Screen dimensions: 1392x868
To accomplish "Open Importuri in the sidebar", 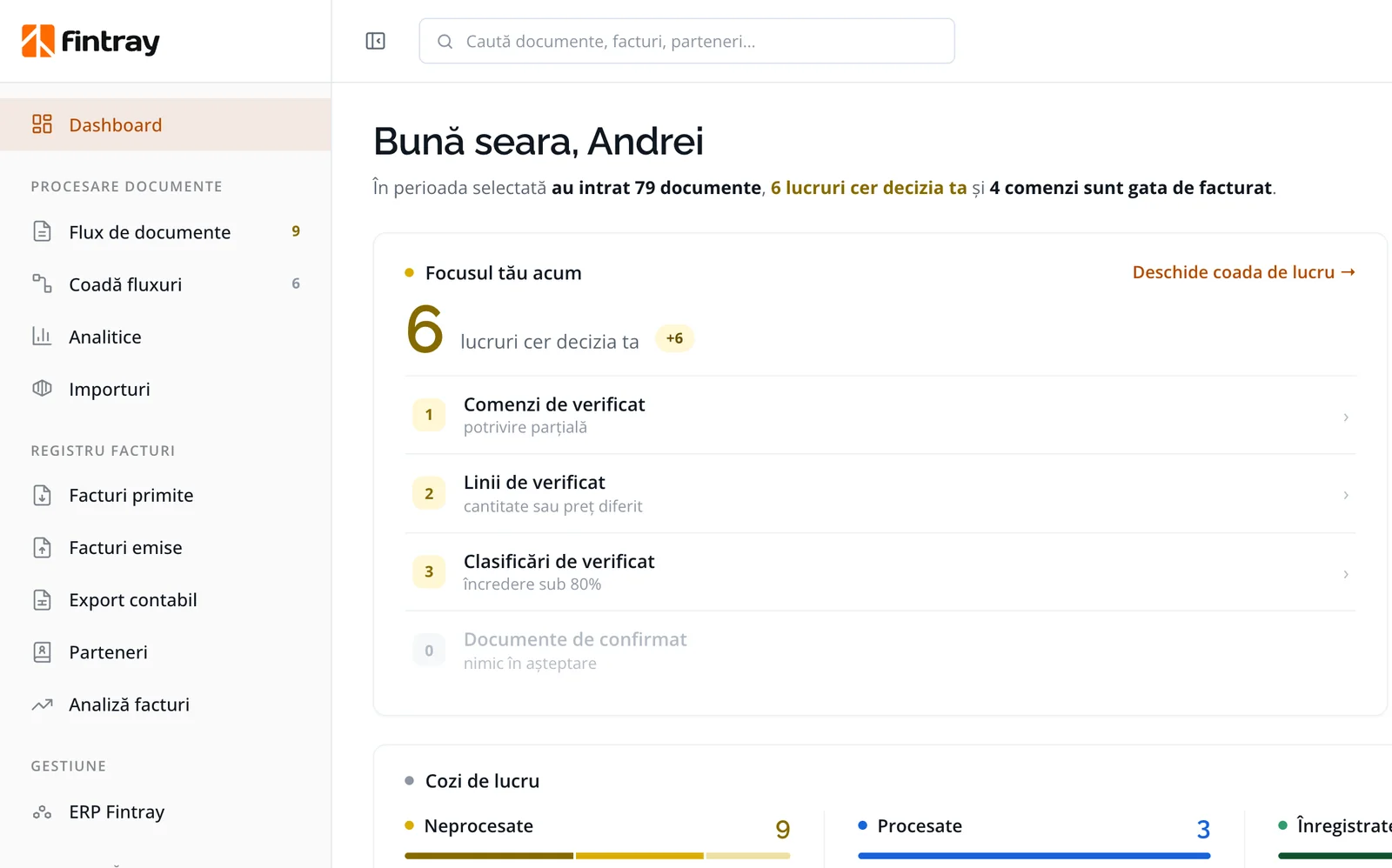I will point(165,389).
